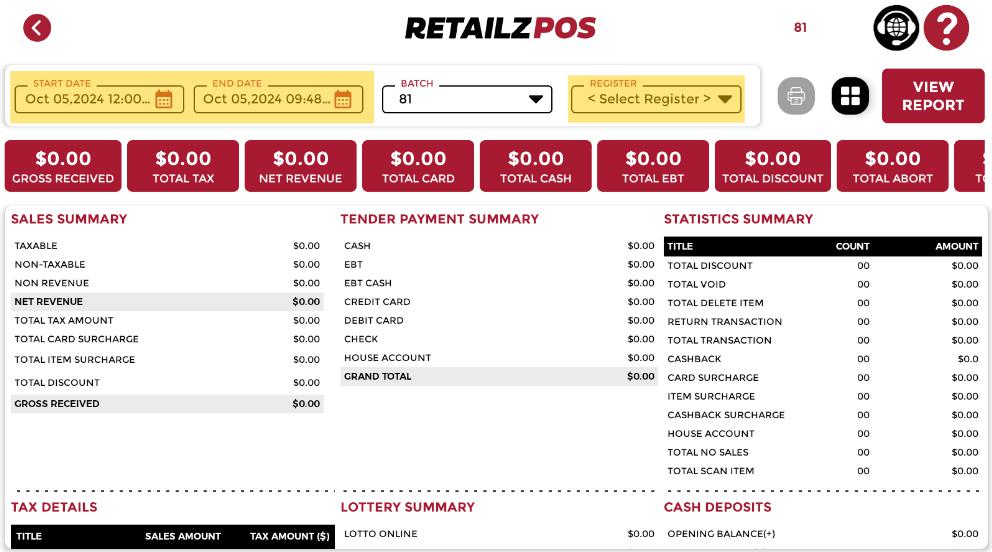Click the Non Revenue row
This screenshot has height=552, width=992.
[167, 283]
